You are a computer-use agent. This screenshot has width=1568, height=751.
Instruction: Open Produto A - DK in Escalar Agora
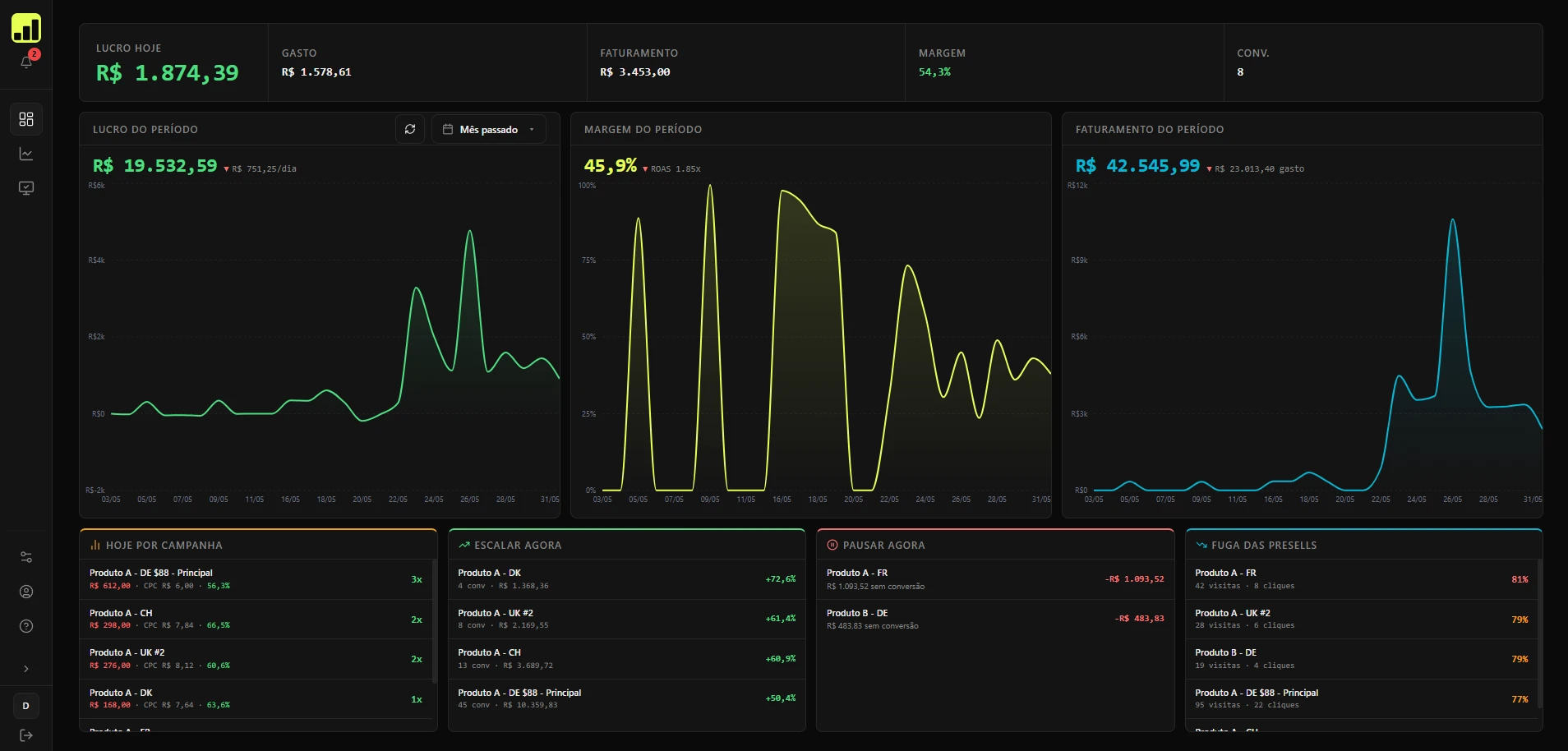point(626,579)
